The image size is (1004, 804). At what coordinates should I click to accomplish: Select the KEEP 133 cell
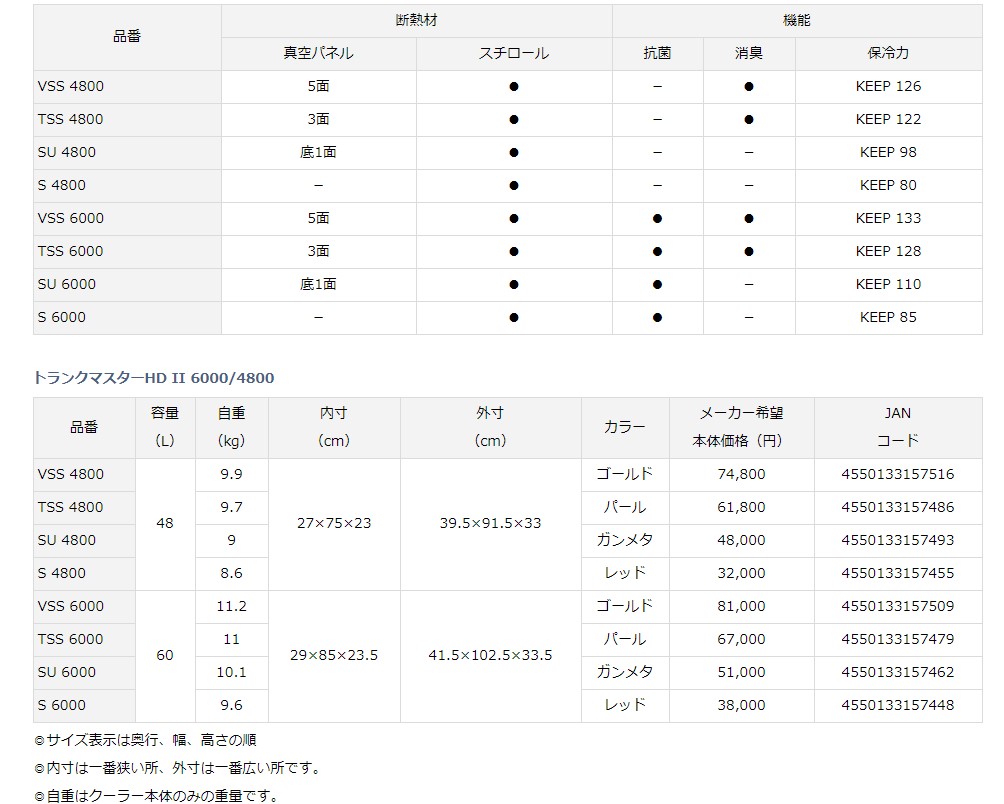pos(889,218)
